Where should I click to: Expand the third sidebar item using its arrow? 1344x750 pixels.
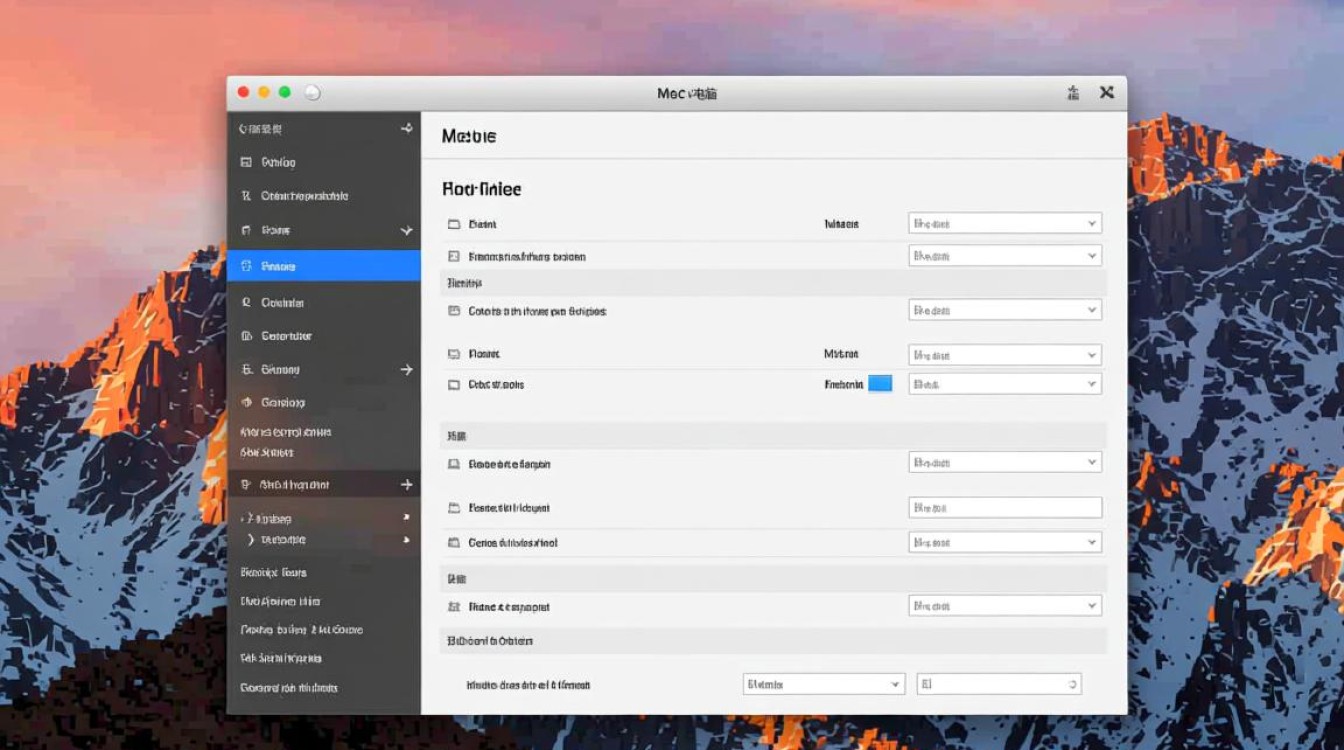[x=406, y=231]
